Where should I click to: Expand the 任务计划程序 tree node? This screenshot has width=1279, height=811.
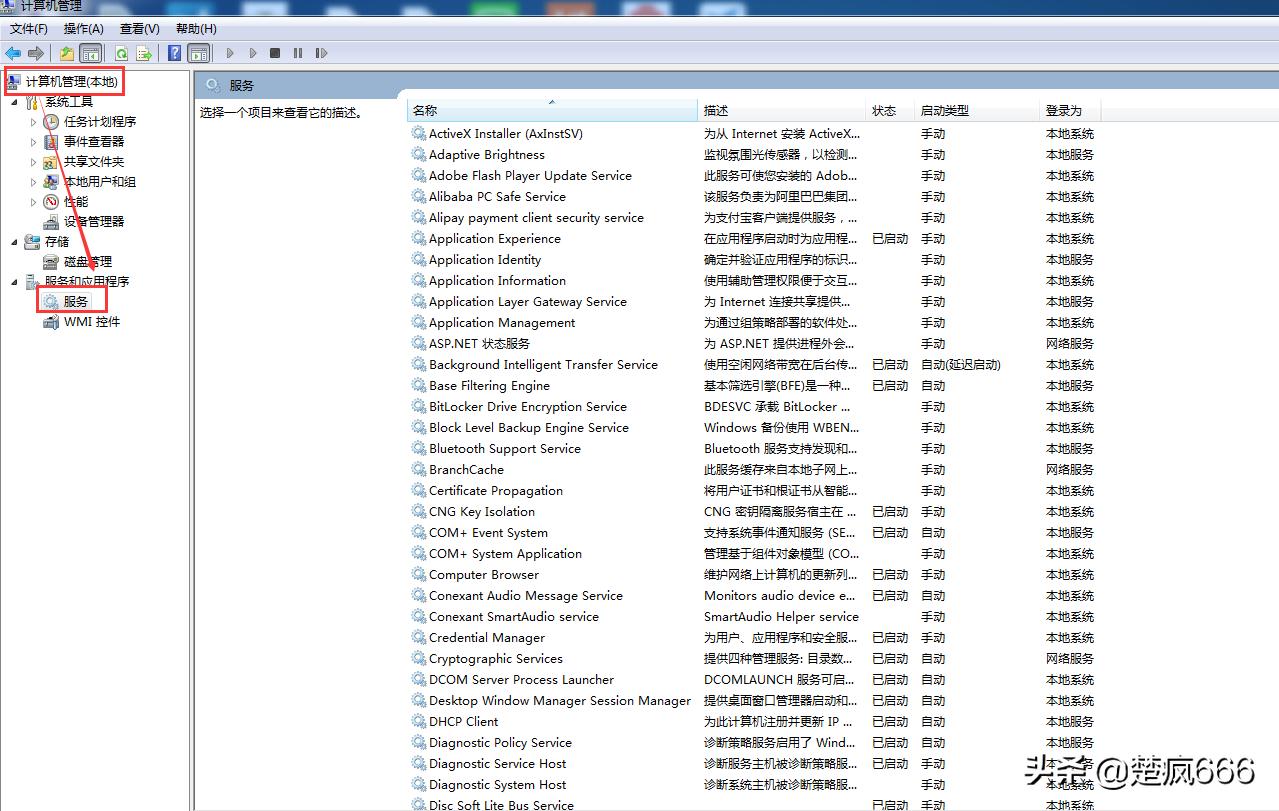click(32, 121)
